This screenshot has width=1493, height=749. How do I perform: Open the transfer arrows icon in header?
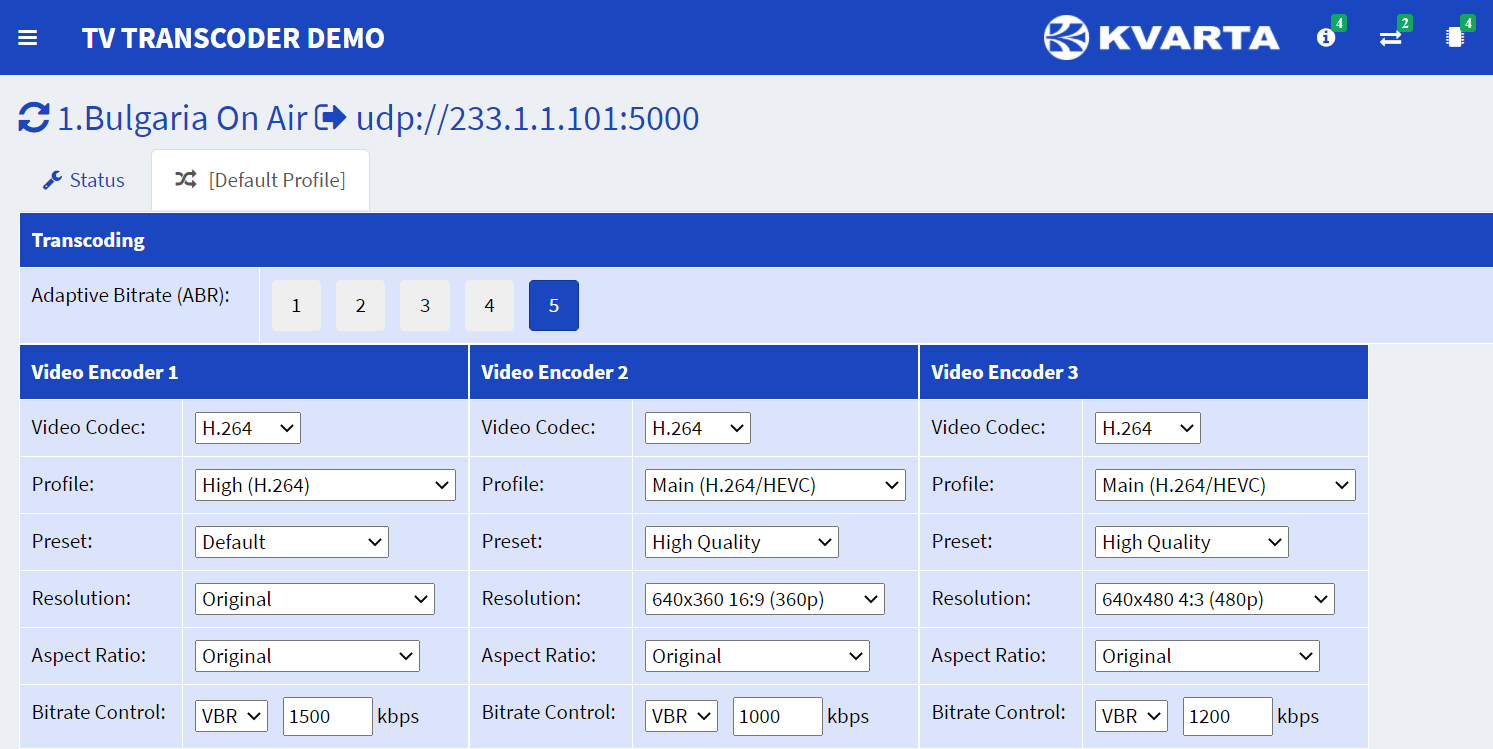tap(1390, 38)
